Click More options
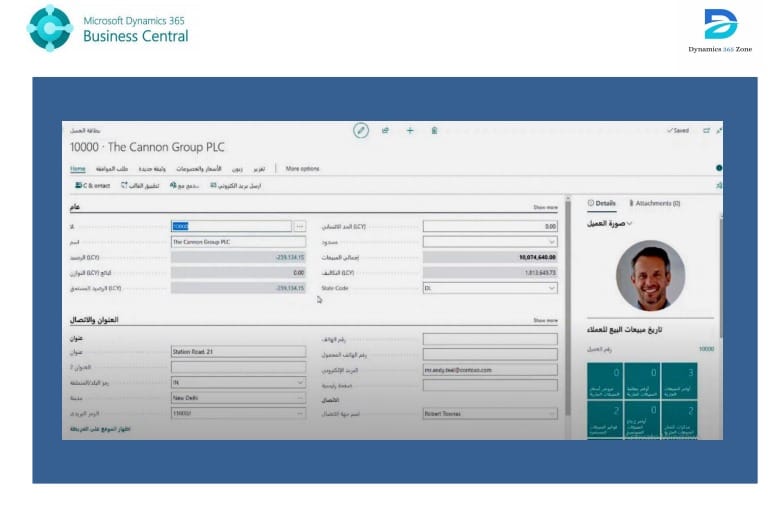The image size is (782, 530). click(302, 169)
